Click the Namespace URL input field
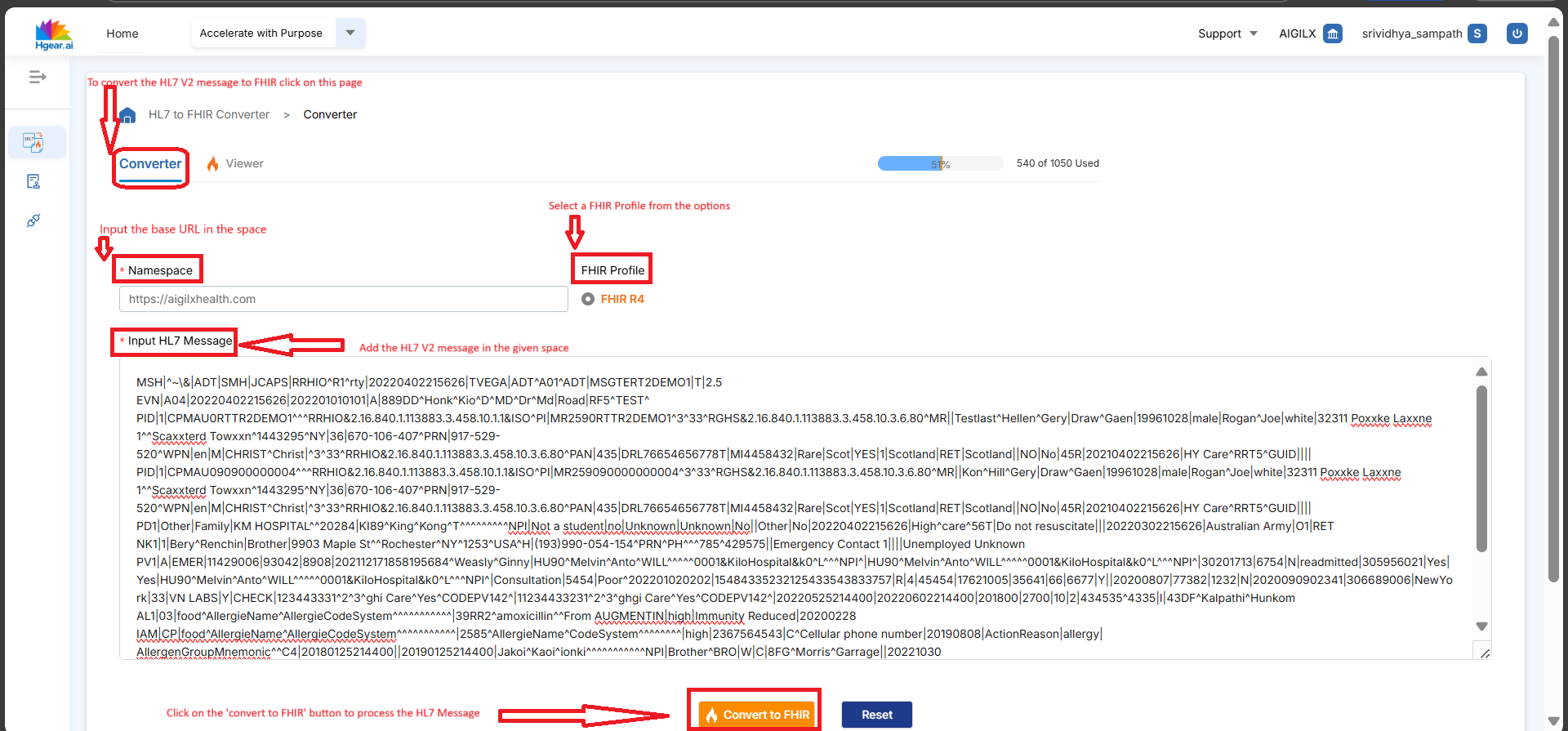This screenshot has width=1568, height=731. click(x=344, y=299)
